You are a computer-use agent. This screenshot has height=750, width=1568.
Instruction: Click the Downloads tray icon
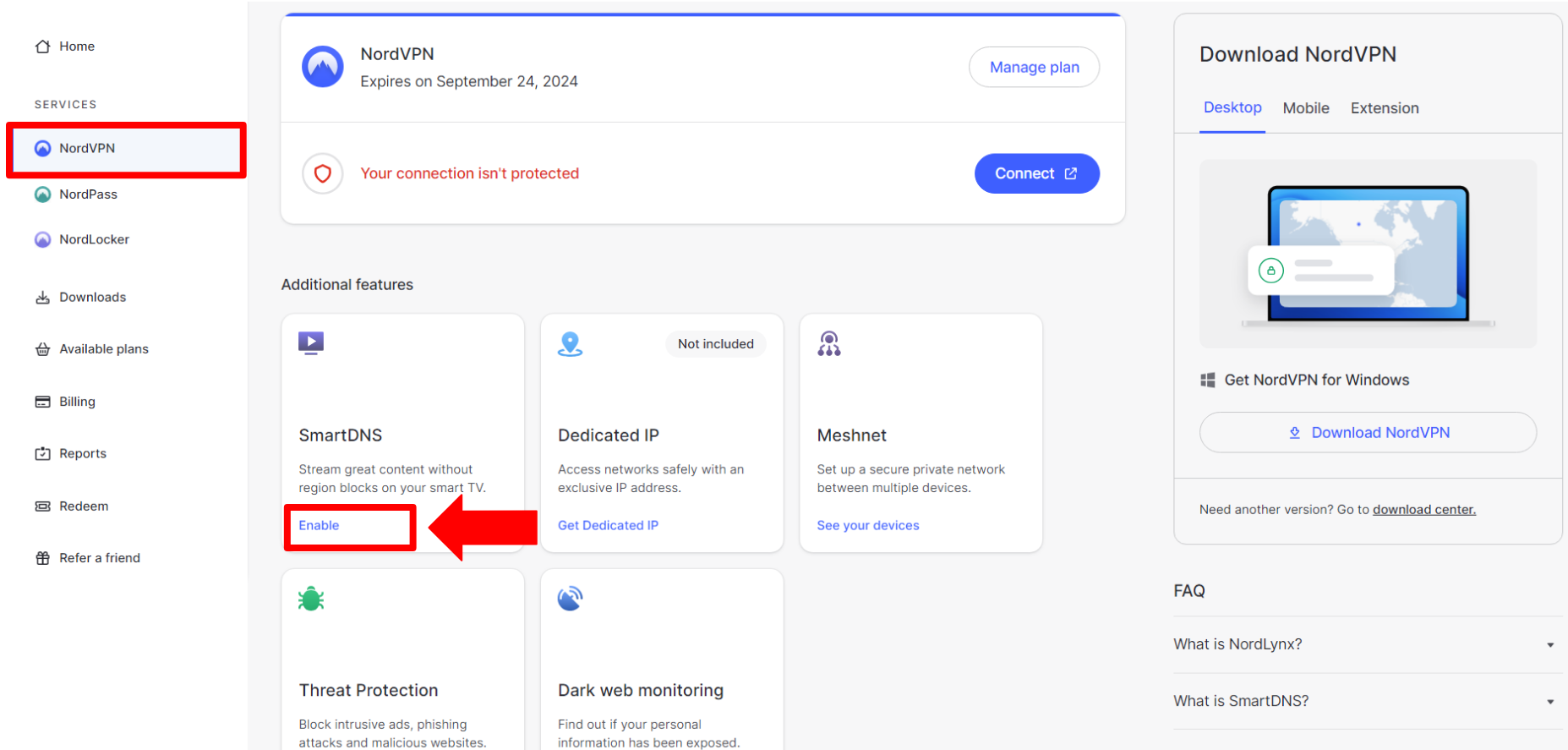(x=42, y=298)
